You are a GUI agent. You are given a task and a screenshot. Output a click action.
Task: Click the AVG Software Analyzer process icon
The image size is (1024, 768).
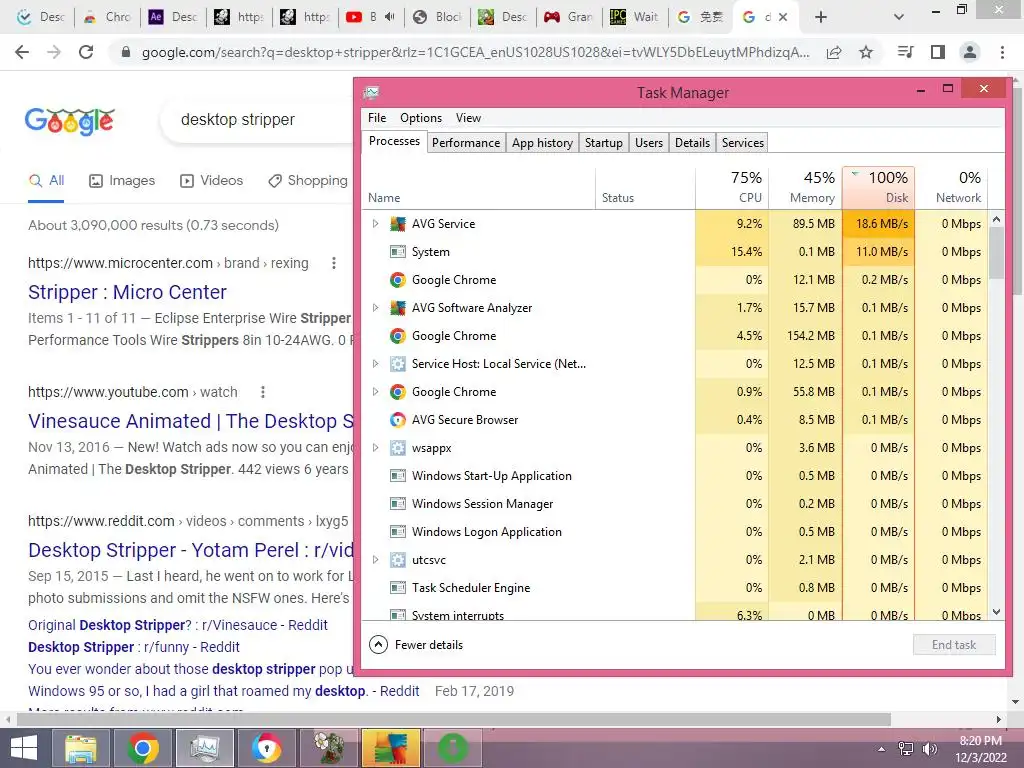coord(397,308)
